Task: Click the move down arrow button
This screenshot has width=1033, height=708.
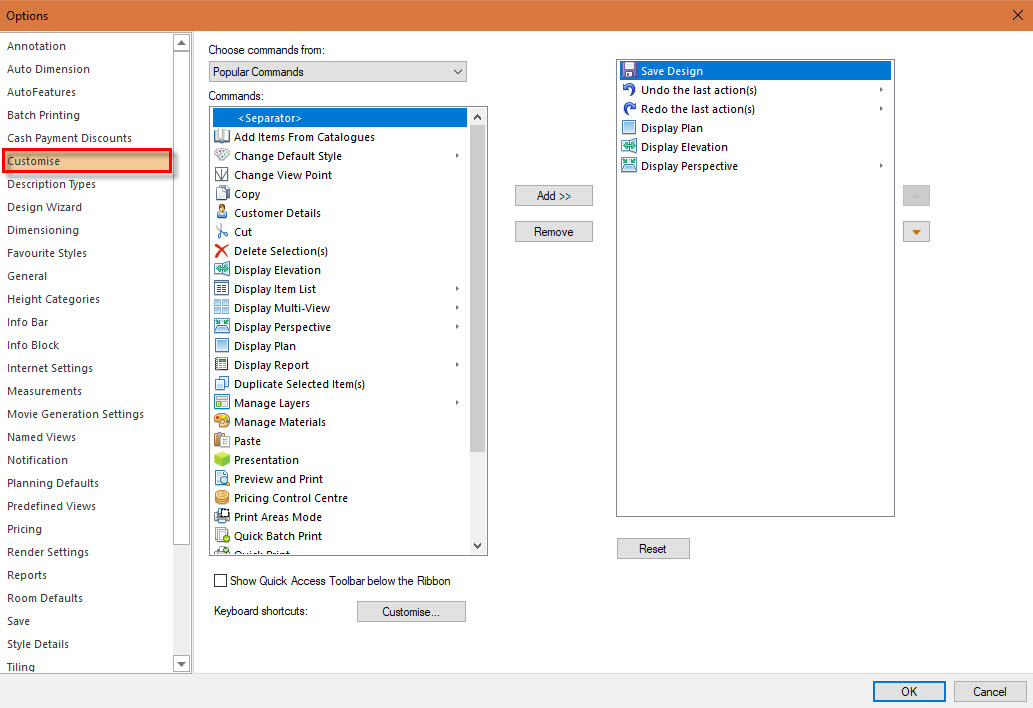Action: [916, 231]
